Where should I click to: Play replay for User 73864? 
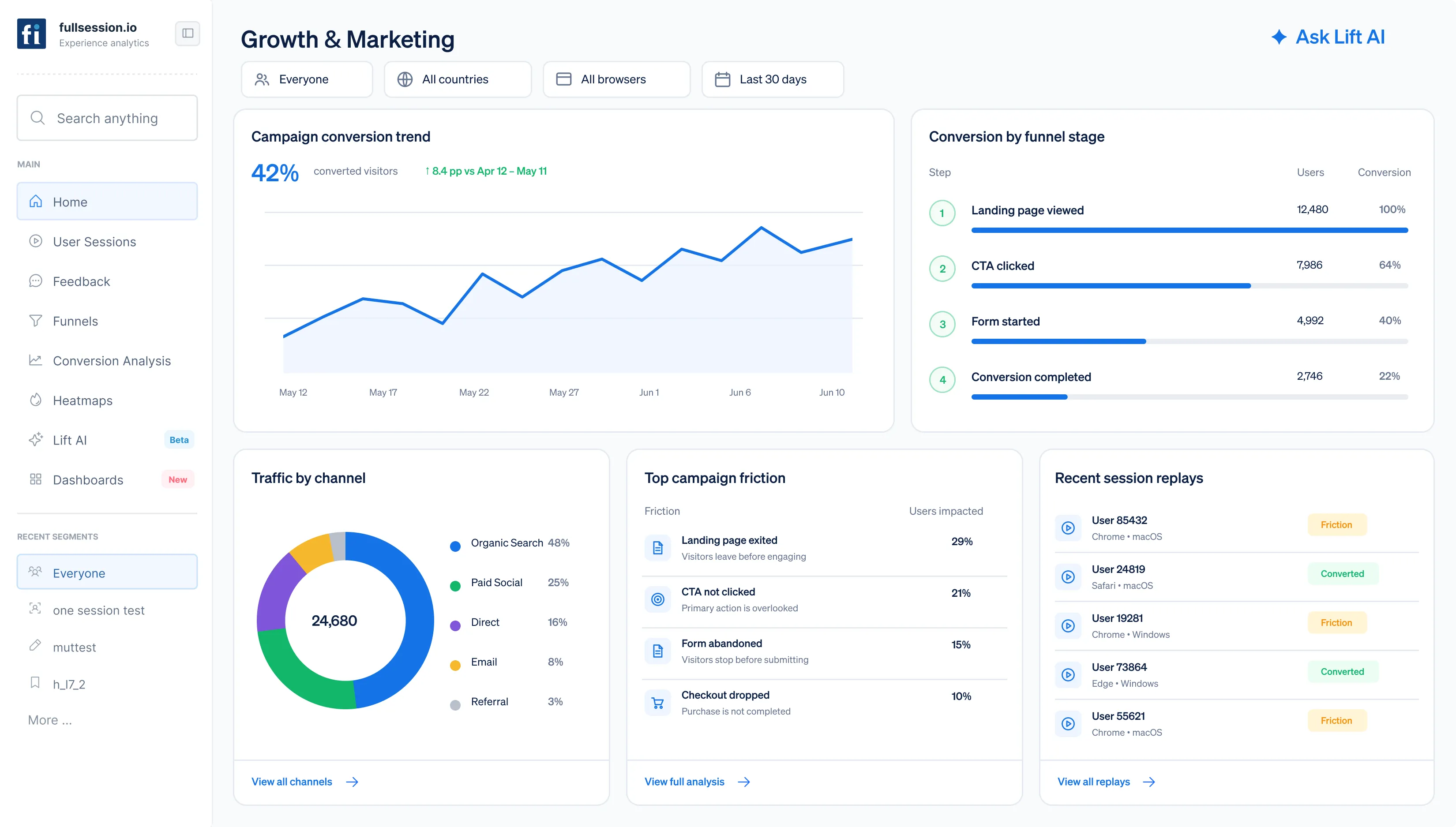click(x=1068, y=674)
